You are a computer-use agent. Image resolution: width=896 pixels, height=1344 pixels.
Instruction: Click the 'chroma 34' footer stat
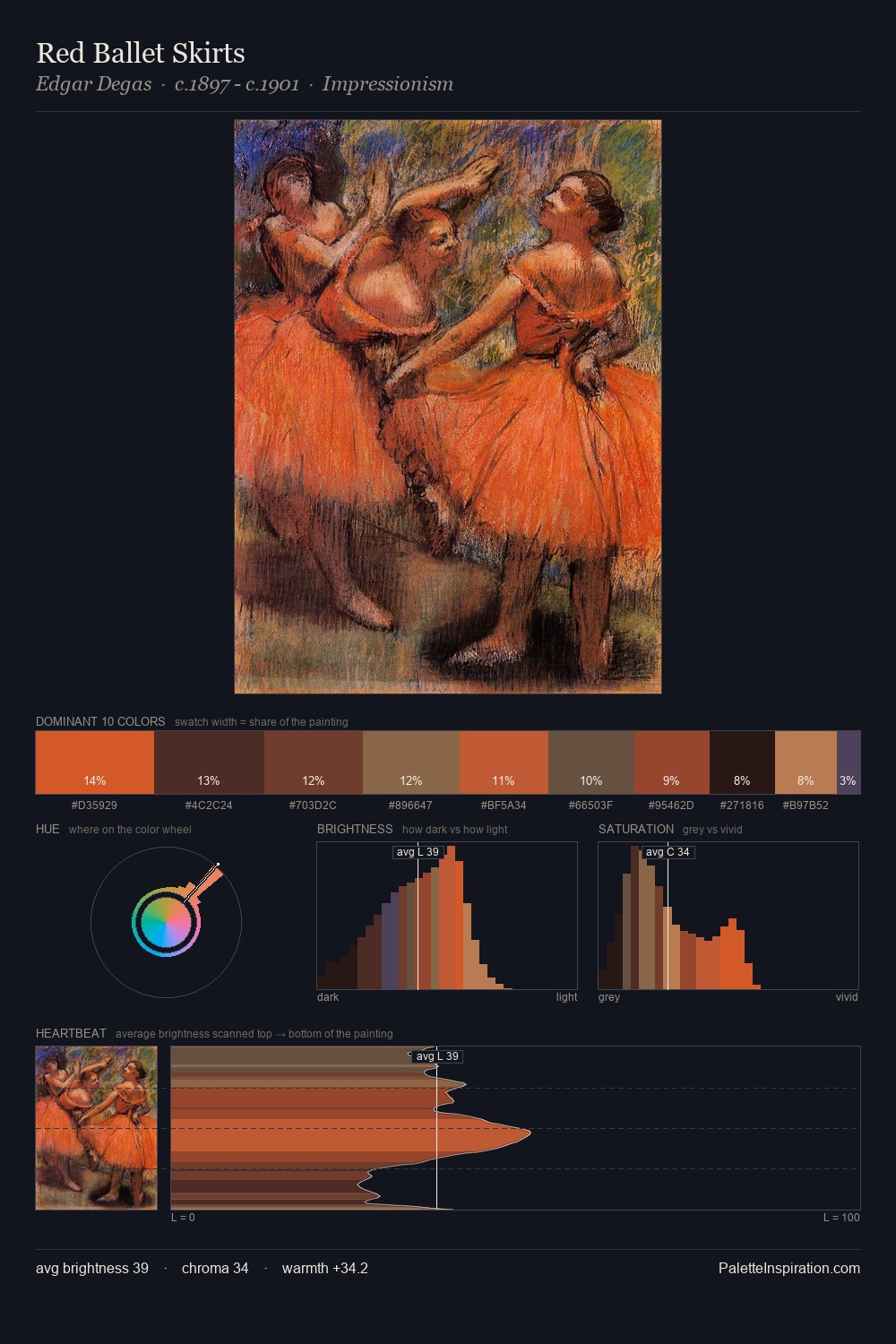(x=215, y=1268)
